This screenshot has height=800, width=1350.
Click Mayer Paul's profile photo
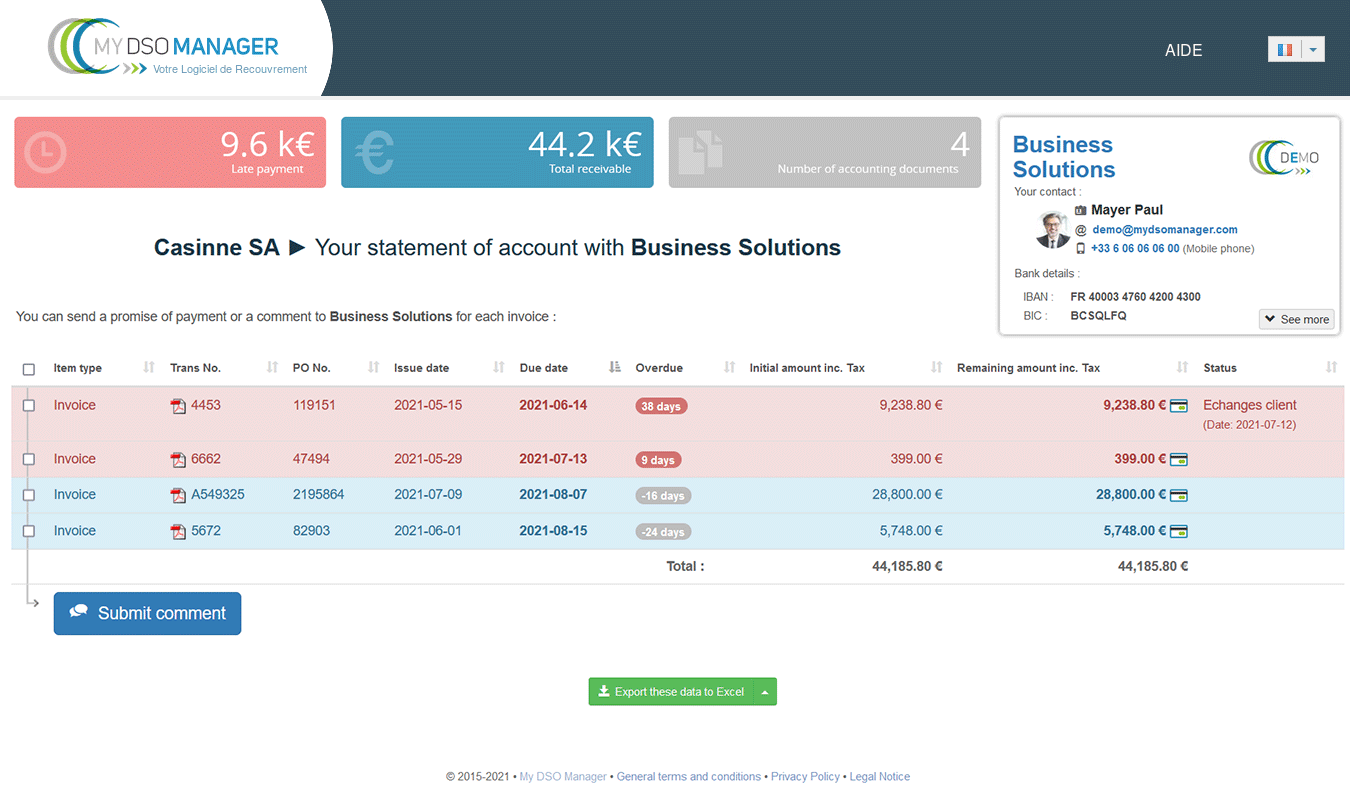(1053, 230)
